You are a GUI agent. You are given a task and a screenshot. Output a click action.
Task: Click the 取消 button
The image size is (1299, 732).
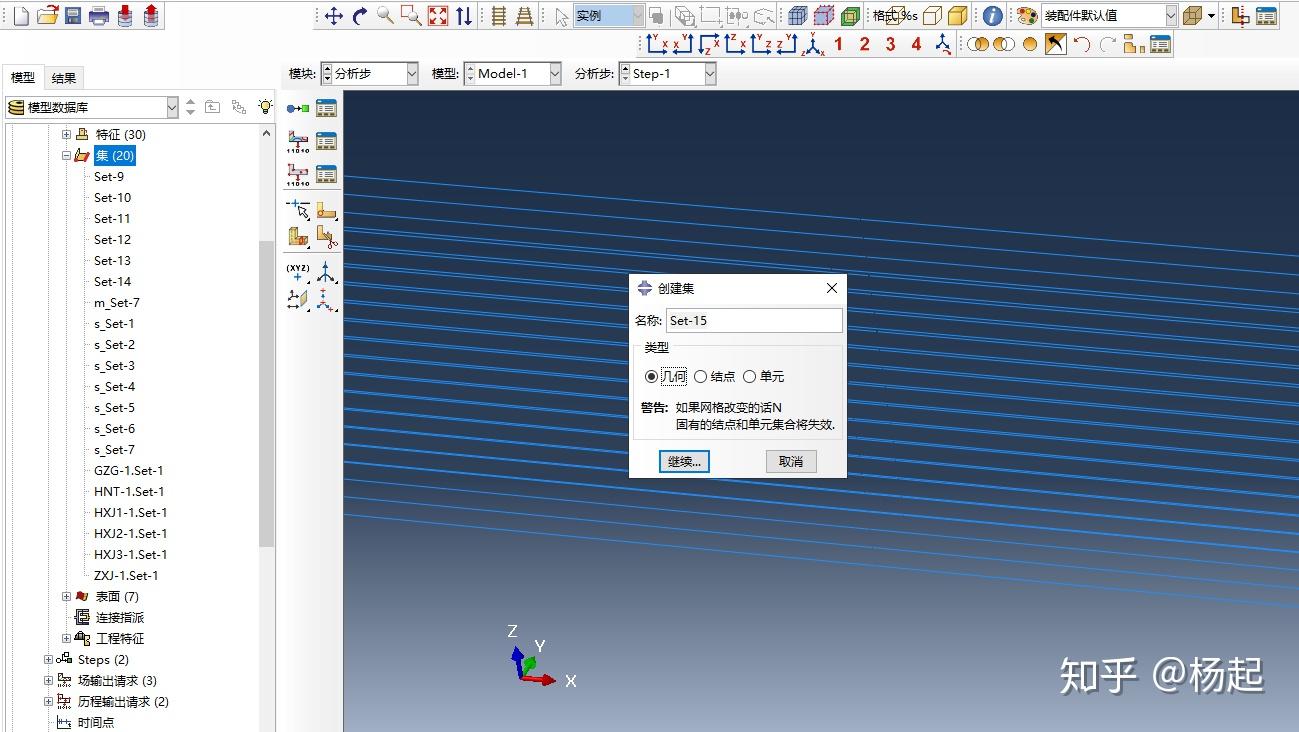[790, 461]
